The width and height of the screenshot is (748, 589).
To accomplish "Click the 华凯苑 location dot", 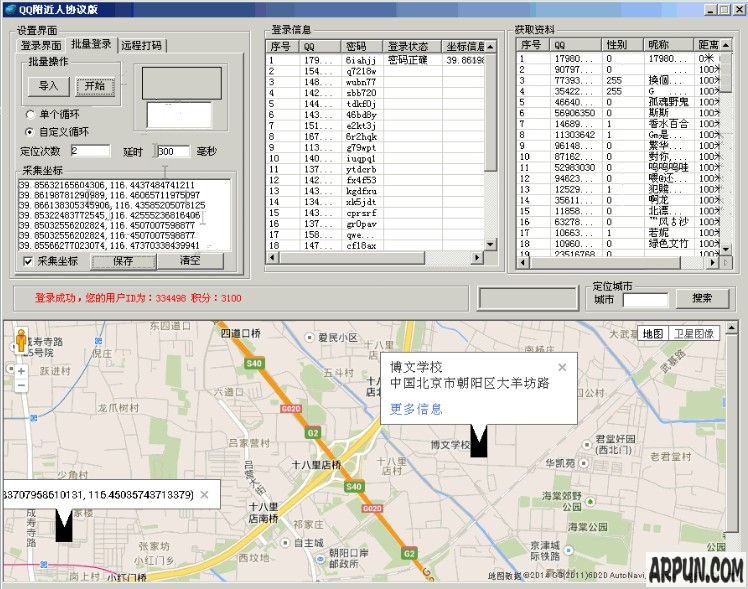I will coord(584,463).
